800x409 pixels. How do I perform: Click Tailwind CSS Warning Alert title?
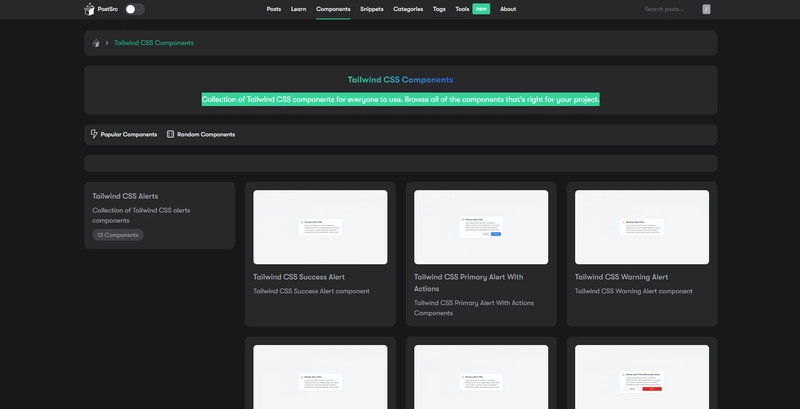pyautogui.click(x=621, y=277)
